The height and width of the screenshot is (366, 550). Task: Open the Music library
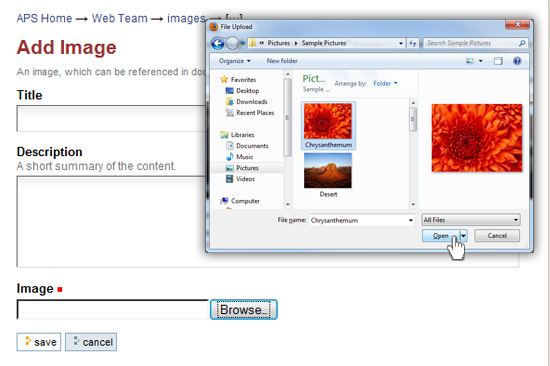(244, 157)
